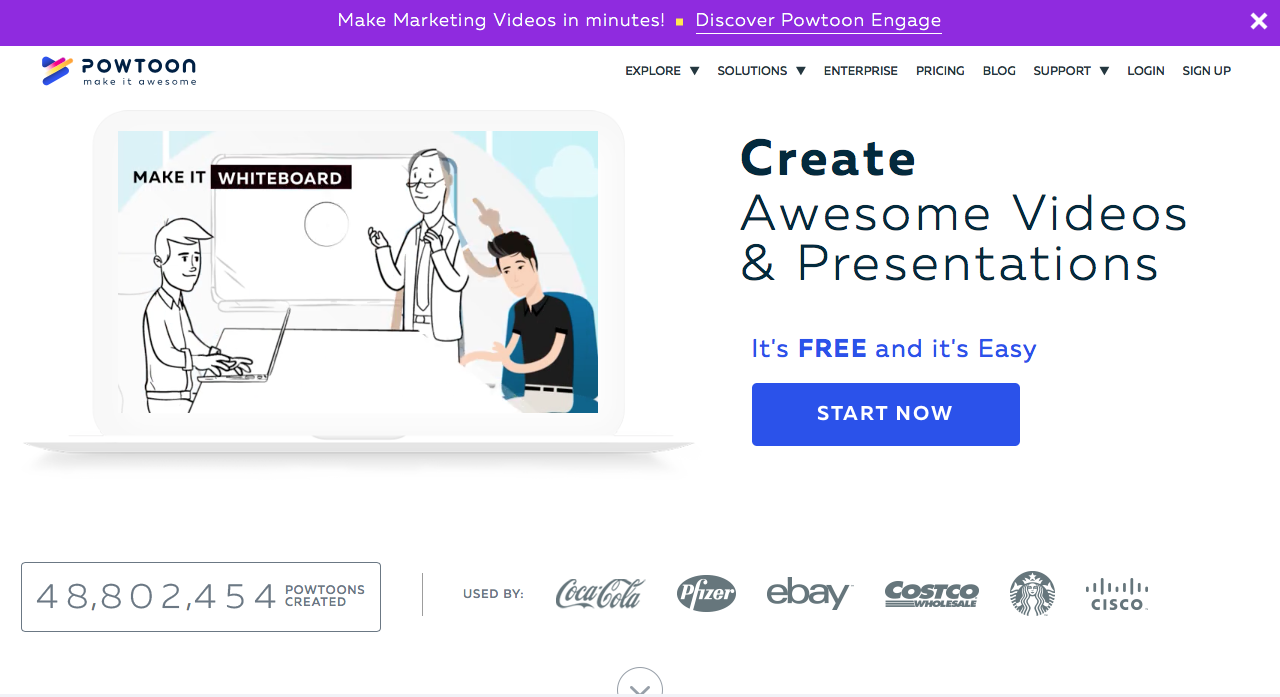Viewport: 1280px width, 697px height.
Task: Click the Sign Up link
Action: click(x=1207, y=71)
